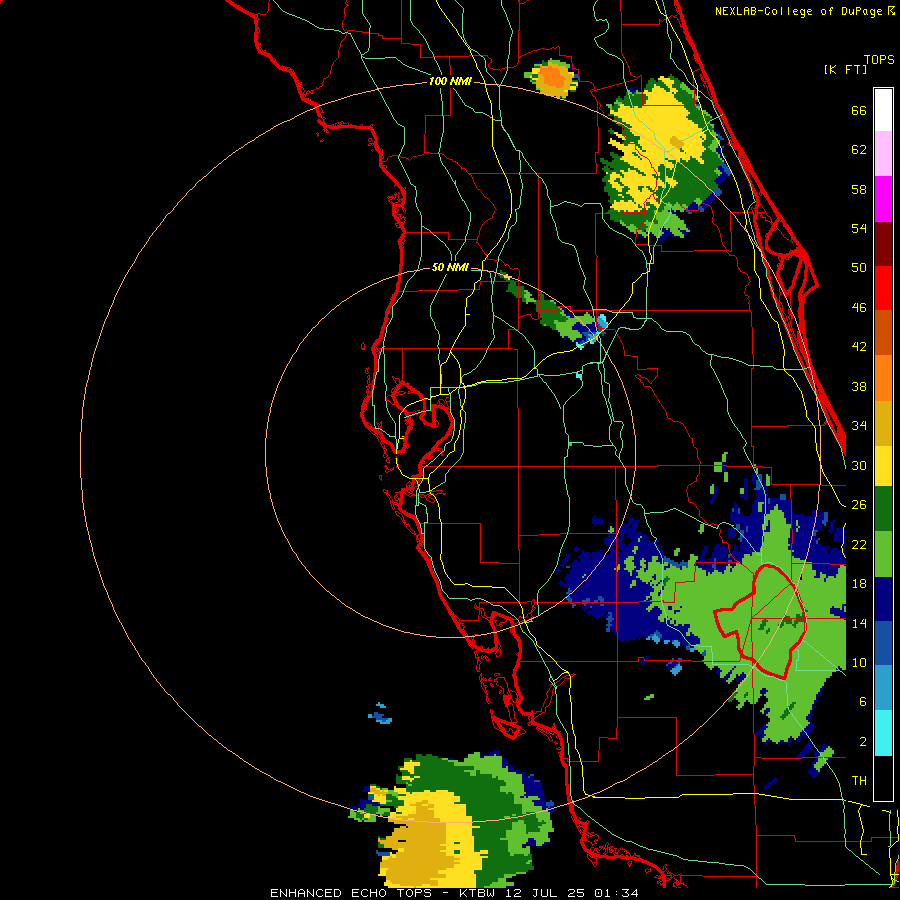Click the legend value 66
The height and width of the screenshot is (900, 900).
pos(859,110)
